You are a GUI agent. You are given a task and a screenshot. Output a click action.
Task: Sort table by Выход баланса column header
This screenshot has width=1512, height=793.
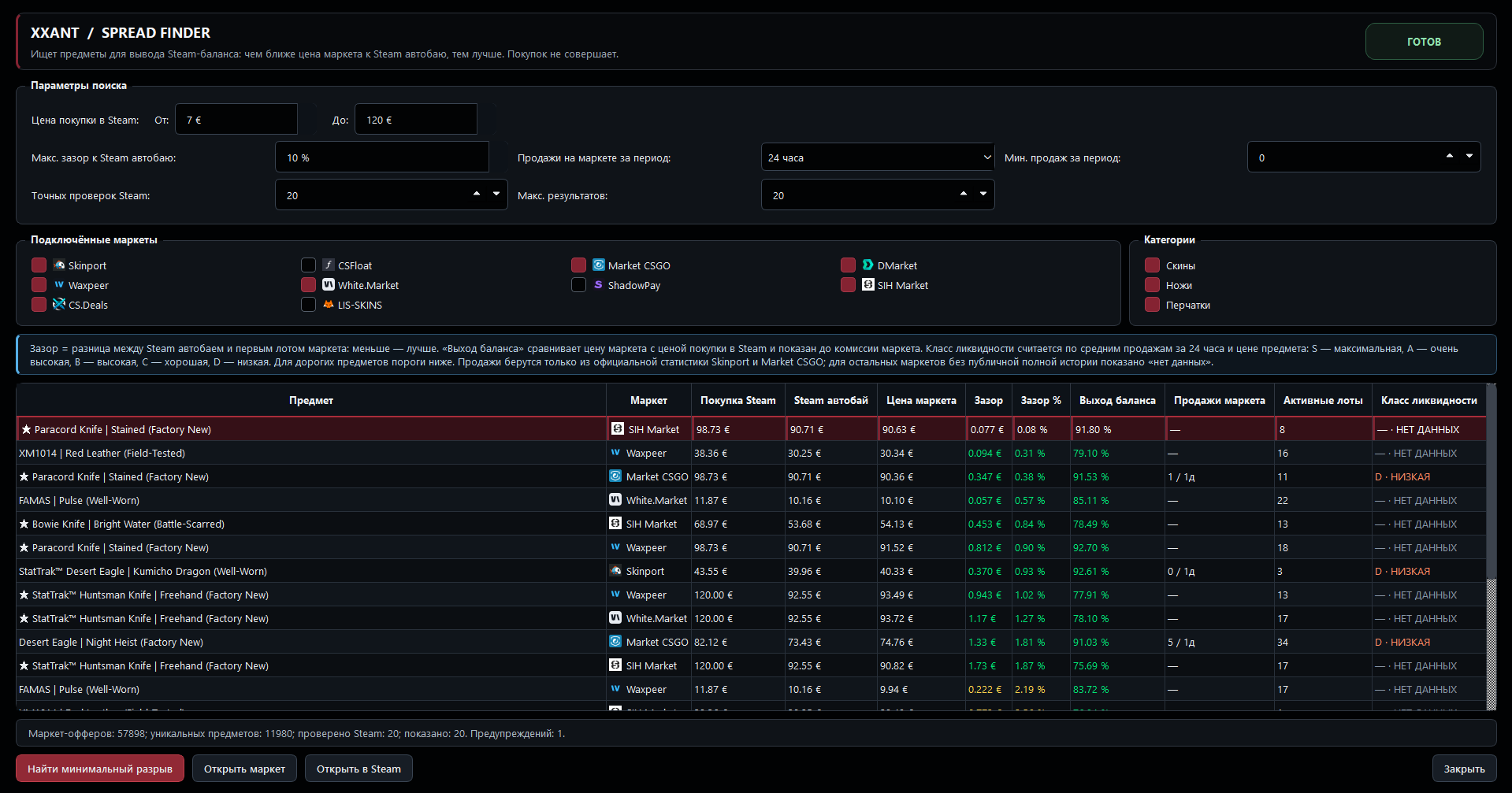click(x=1117, y=400)
